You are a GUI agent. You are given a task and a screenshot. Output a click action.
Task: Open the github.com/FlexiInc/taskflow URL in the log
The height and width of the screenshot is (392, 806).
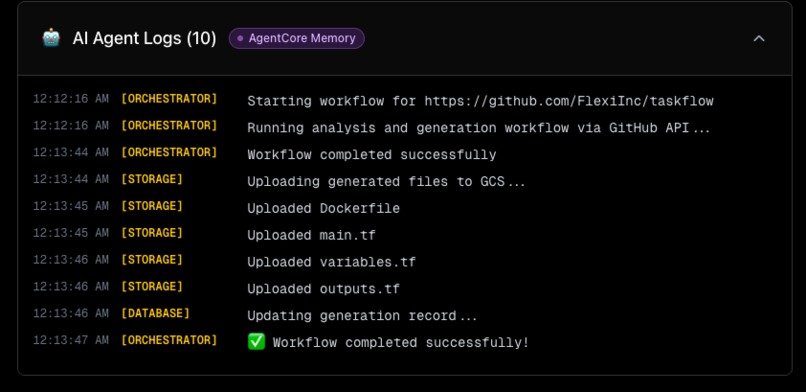coord(569,101)
